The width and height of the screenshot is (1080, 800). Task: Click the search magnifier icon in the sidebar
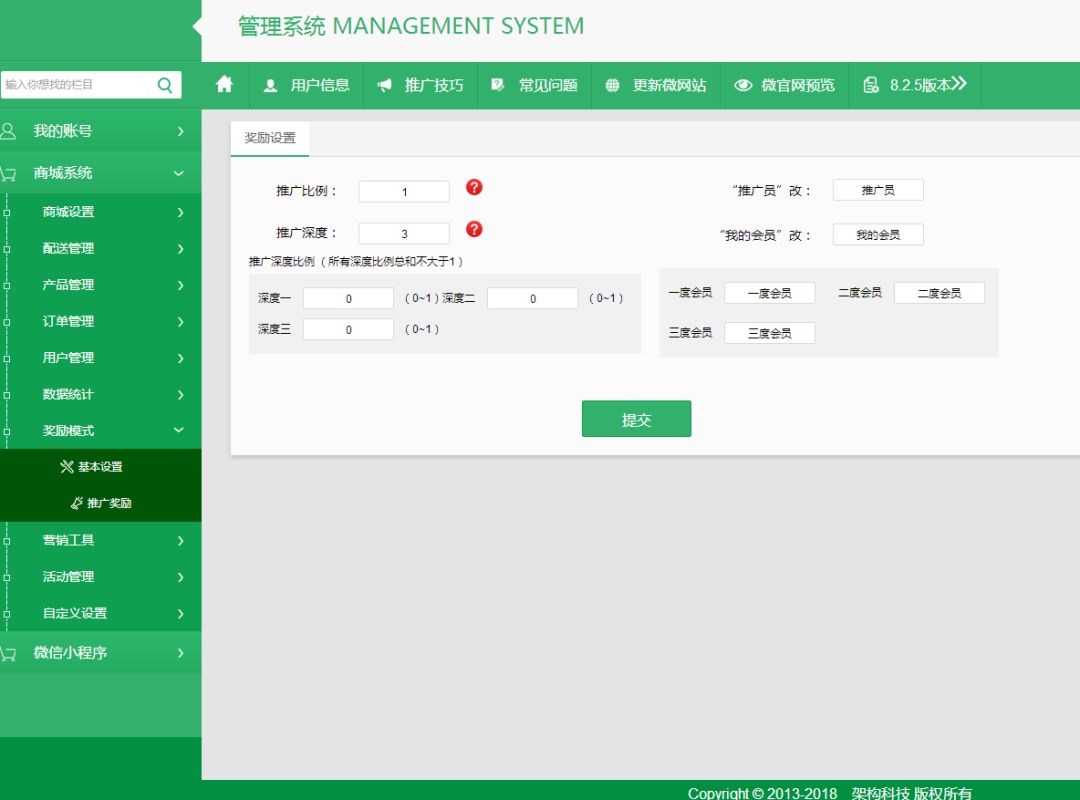pos(165,85)
